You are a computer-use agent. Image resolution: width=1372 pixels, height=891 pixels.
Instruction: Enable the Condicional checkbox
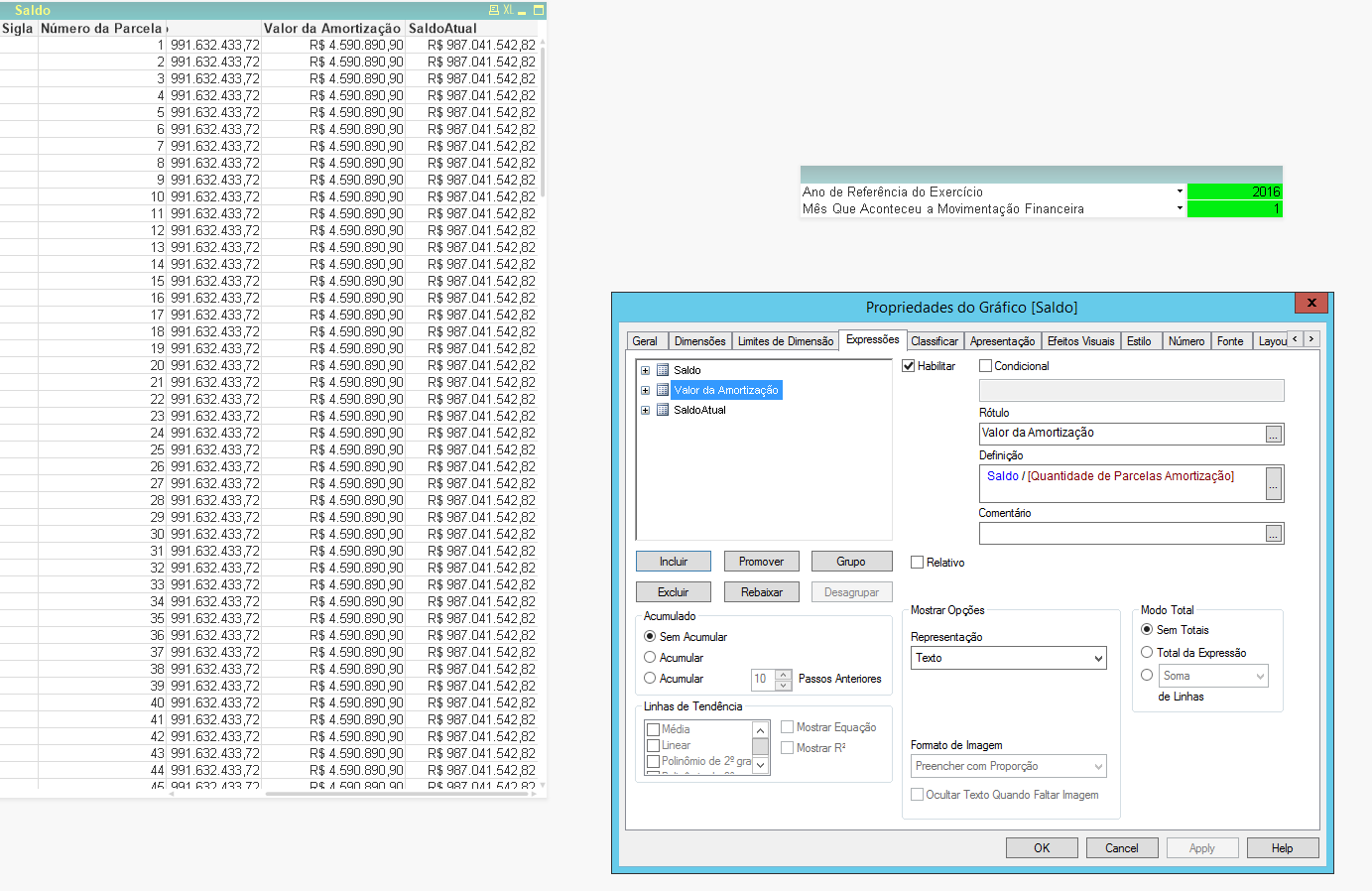985,366
